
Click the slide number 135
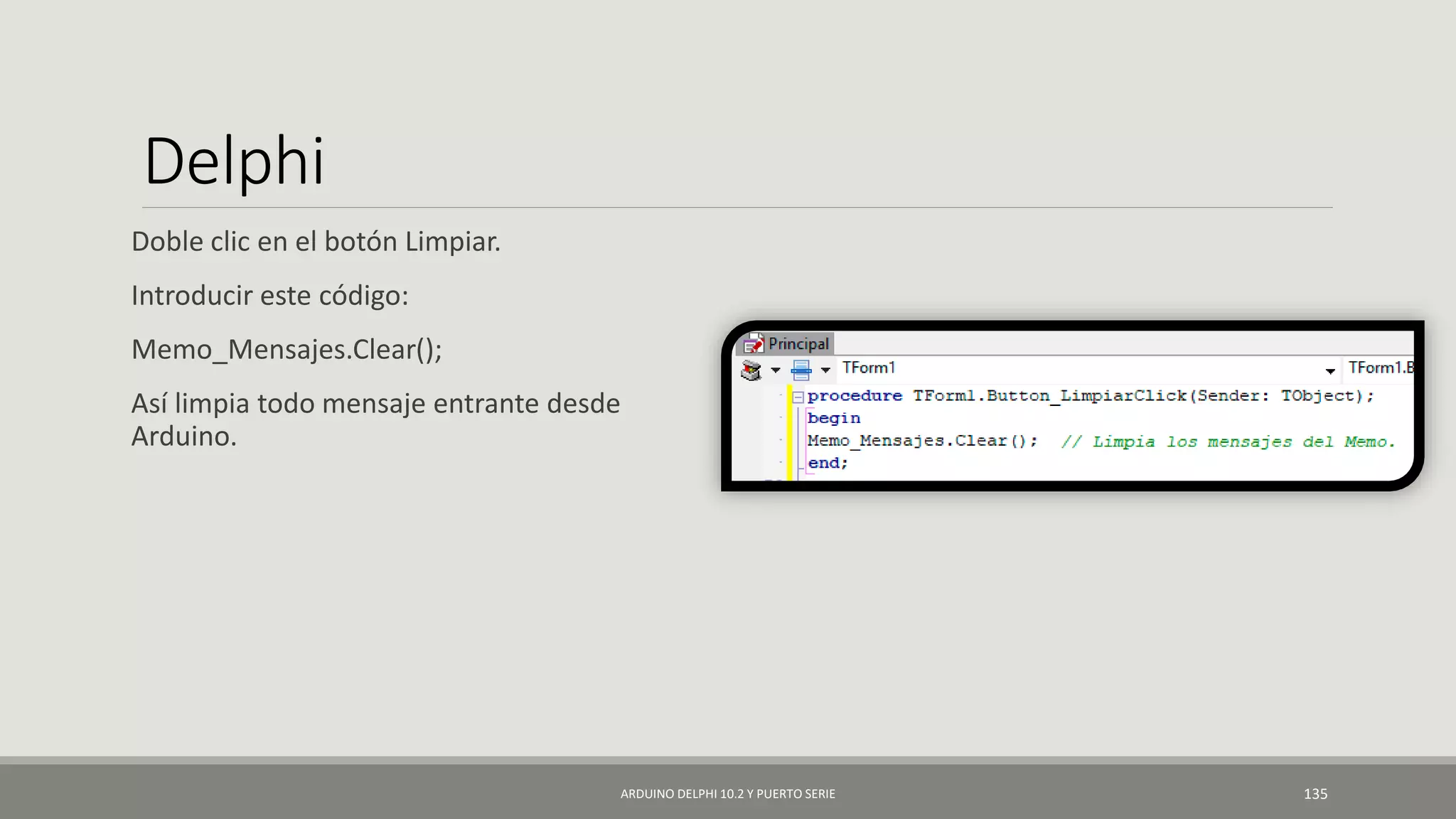1315,794
